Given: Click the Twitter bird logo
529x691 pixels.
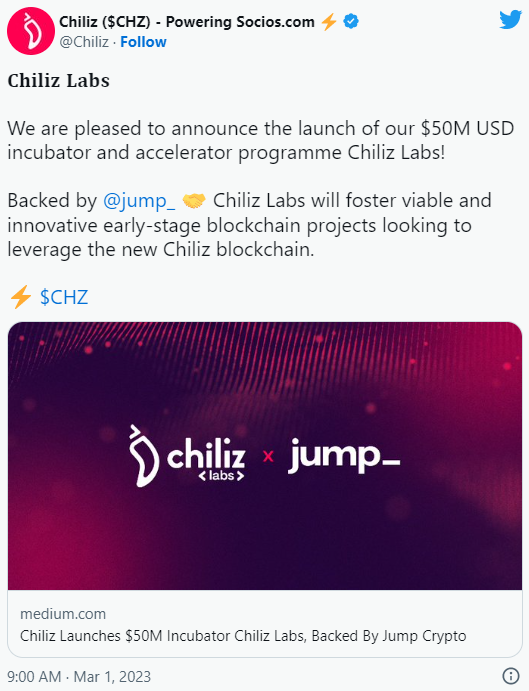Looking at the screenshot, I should click(510, 20).
